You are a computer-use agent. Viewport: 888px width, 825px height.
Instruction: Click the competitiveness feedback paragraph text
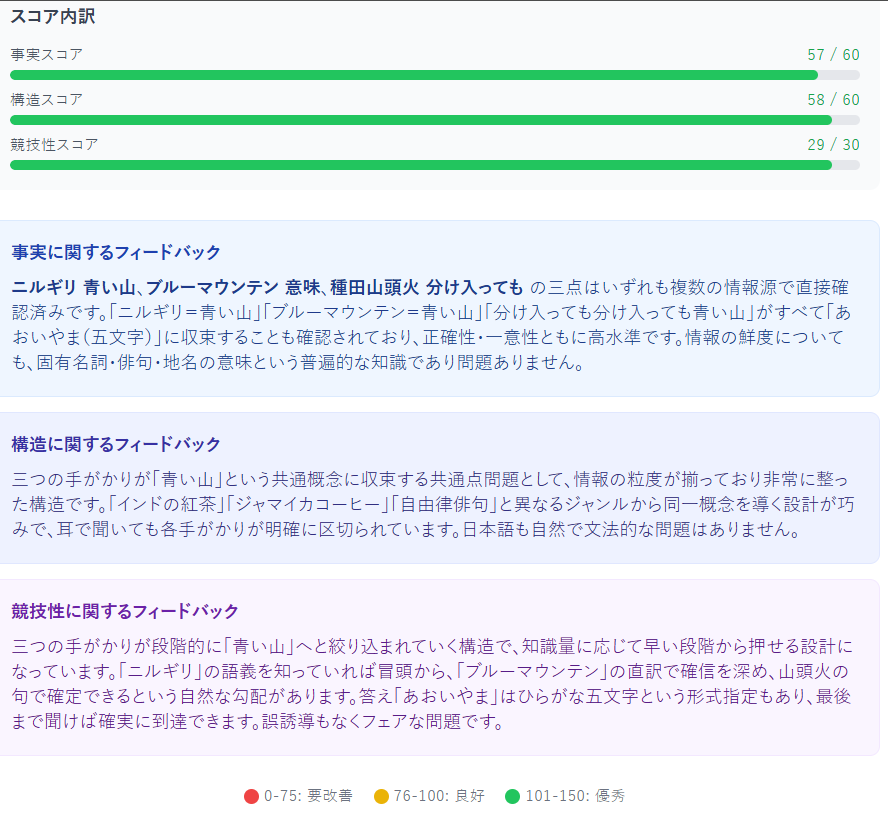pos(432,684)
